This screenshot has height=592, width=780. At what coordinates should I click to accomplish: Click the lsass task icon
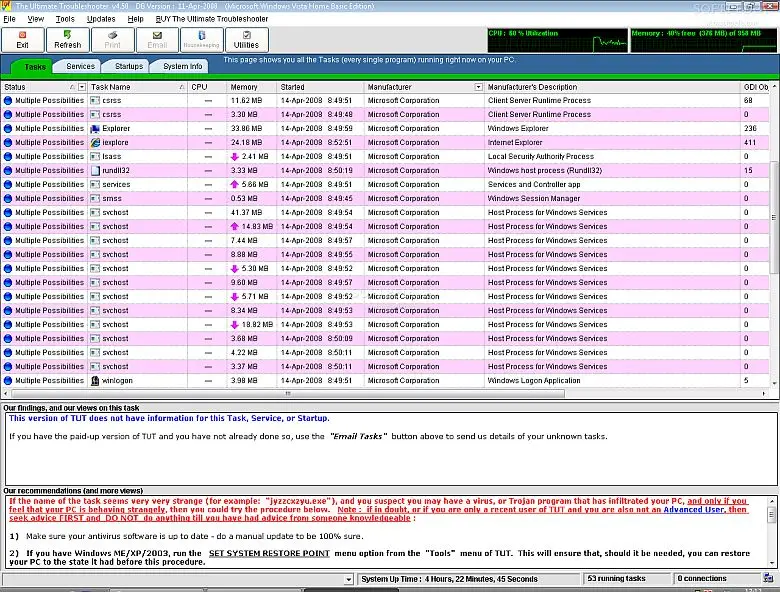click(x=95, y=156)
